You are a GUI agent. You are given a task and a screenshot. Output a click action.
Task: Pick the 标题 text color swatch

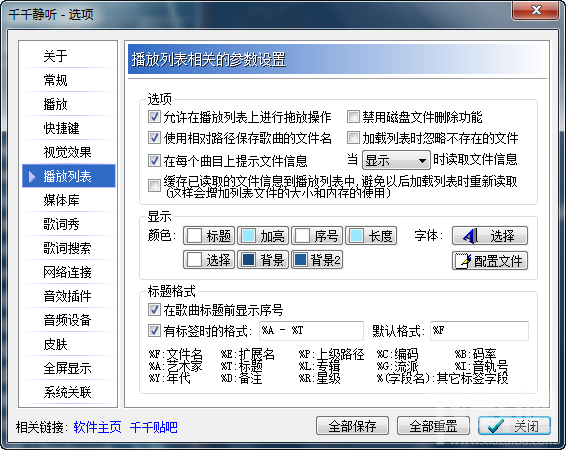click(x=209, y=236)
